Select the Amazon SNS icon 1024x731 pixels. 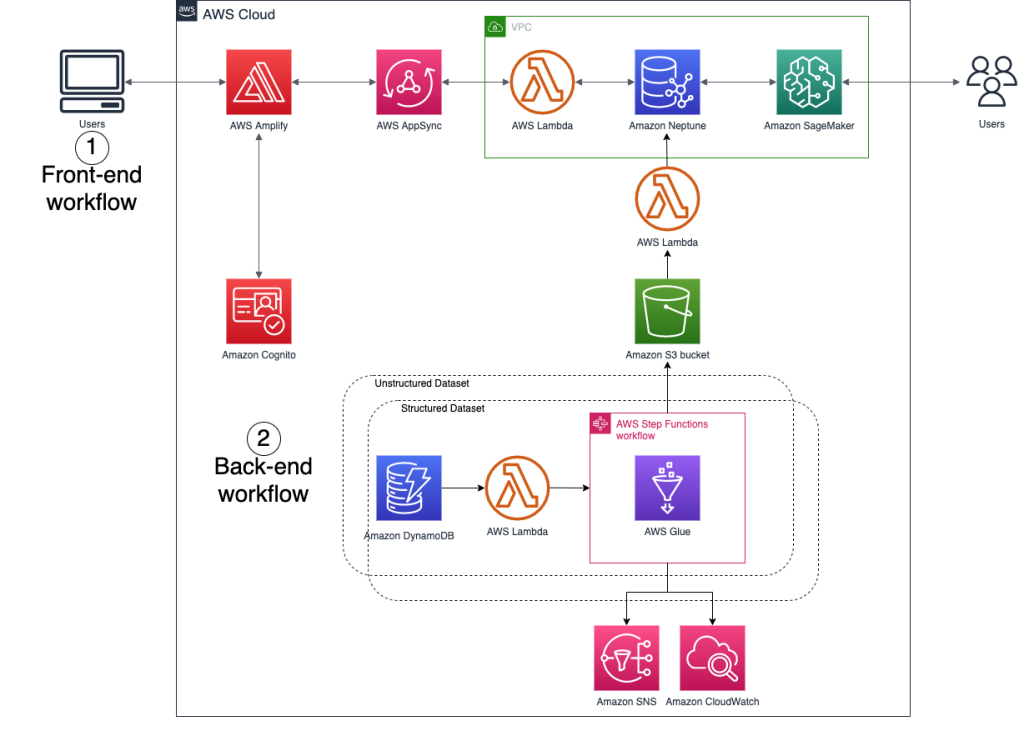coord(627,658)
